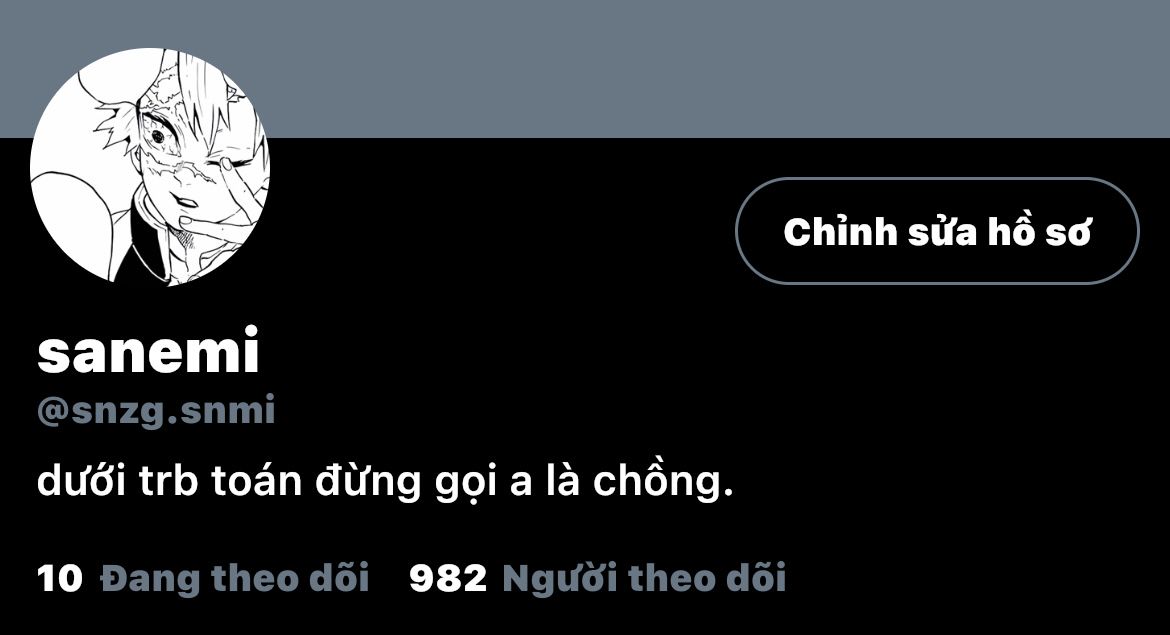The image size is (1170, 635).
Task: Click the 'theo dõi' text beside 982
Action: (707, 578)
